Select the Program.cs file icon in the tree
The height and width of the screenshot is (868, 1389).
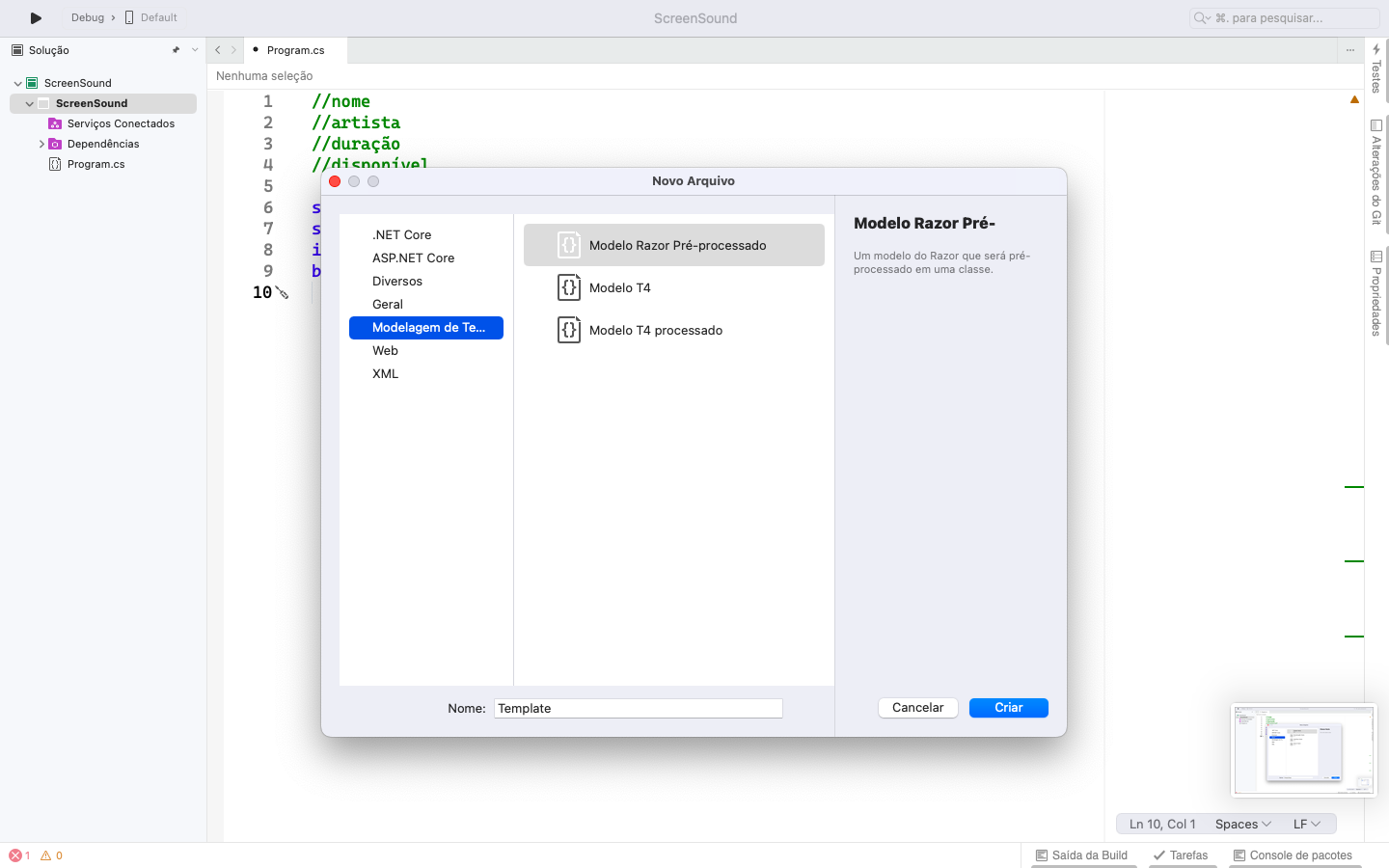[x=55, y=164]
